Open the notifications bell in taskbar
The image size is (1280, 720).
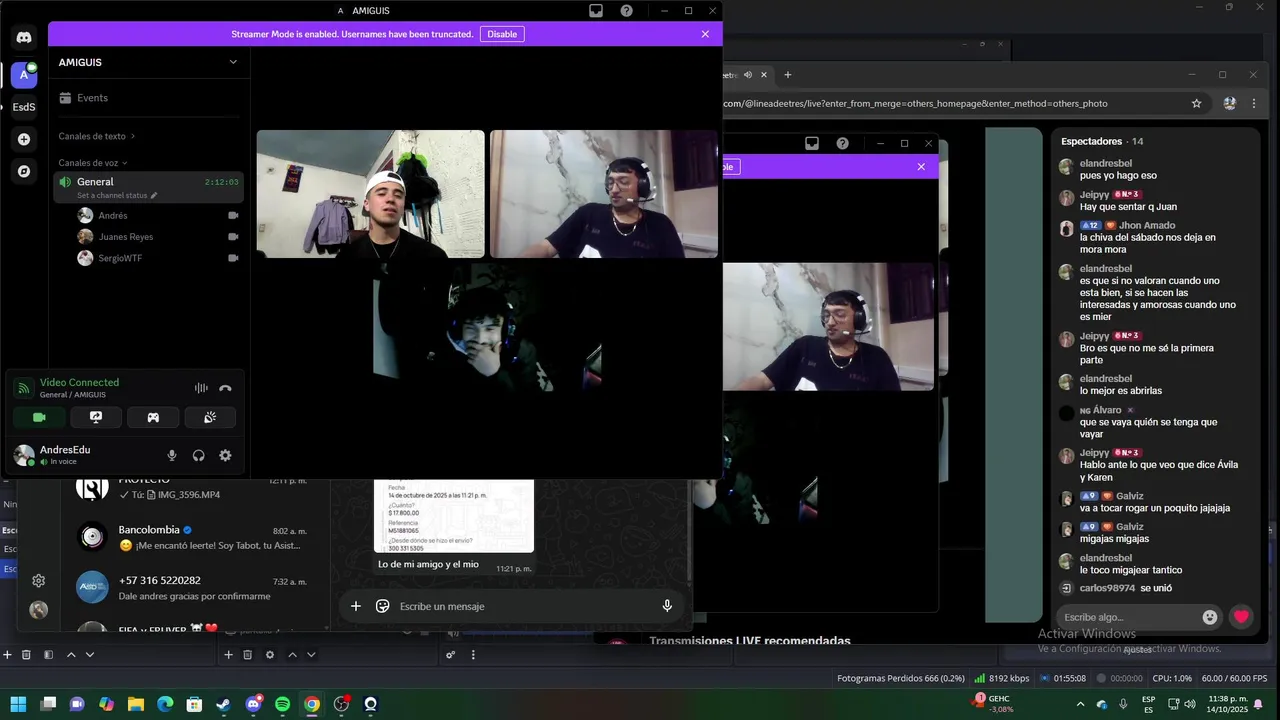pos(1258,704)
